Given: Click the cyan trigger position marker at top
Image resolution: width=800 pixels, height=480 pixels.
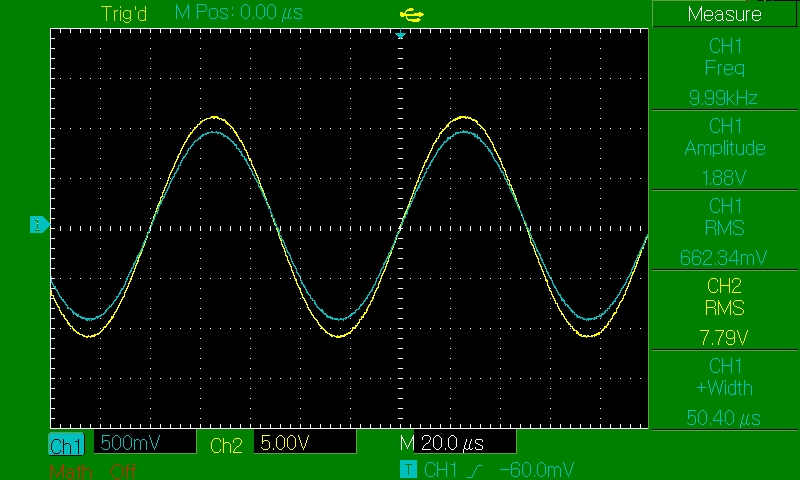Looking at the screenshot, I should 400,36.
